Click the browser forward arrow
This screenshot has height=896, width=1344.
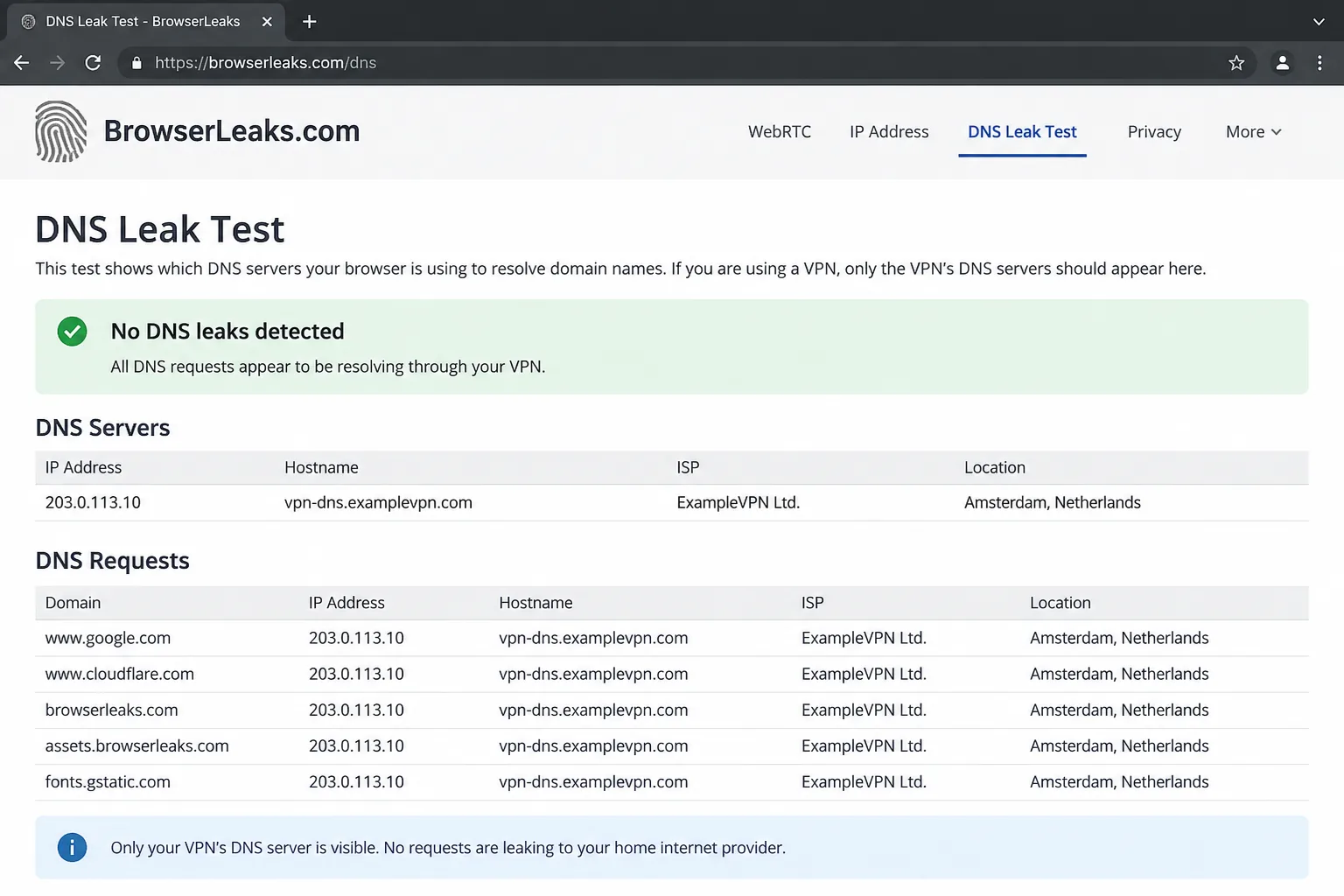click(57, 63)
